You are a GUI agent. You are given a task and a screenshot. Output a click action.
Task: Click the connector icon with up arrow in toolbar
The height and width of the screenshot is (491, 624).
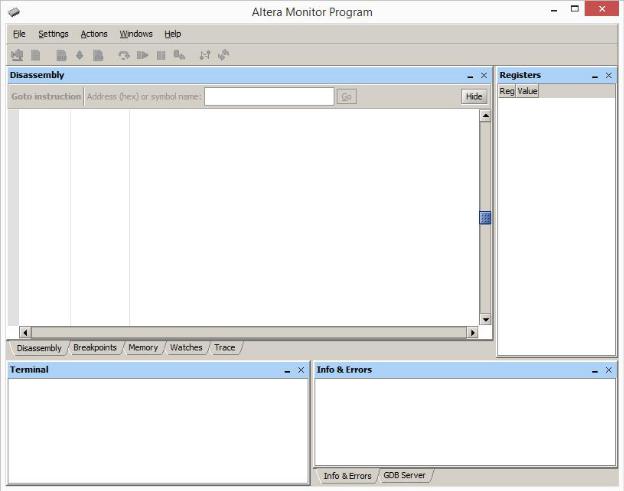205,55
